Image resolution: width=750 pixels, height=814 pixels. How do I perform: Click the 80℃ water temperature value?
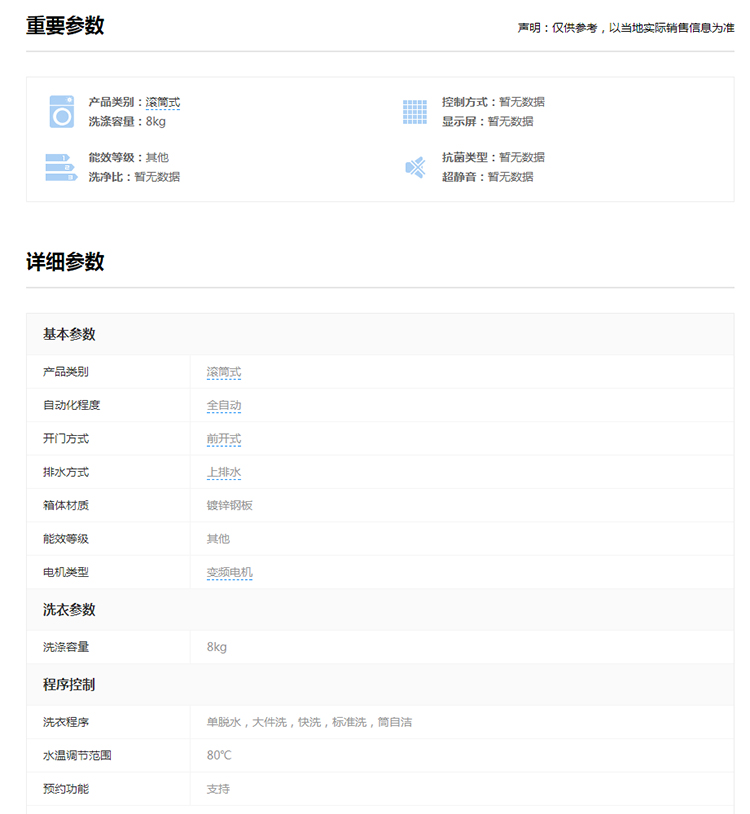pyautogui.click(x=219, y=755)
